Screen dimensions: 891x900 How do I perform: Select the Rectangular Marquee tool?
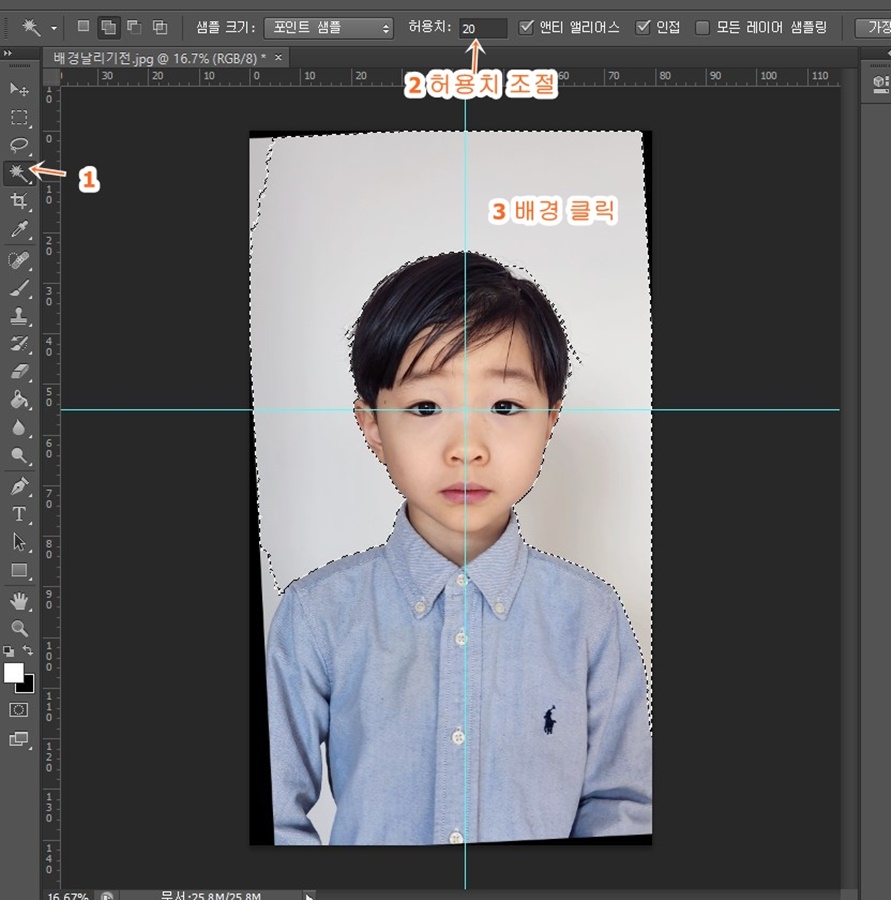tap(19, 117)
